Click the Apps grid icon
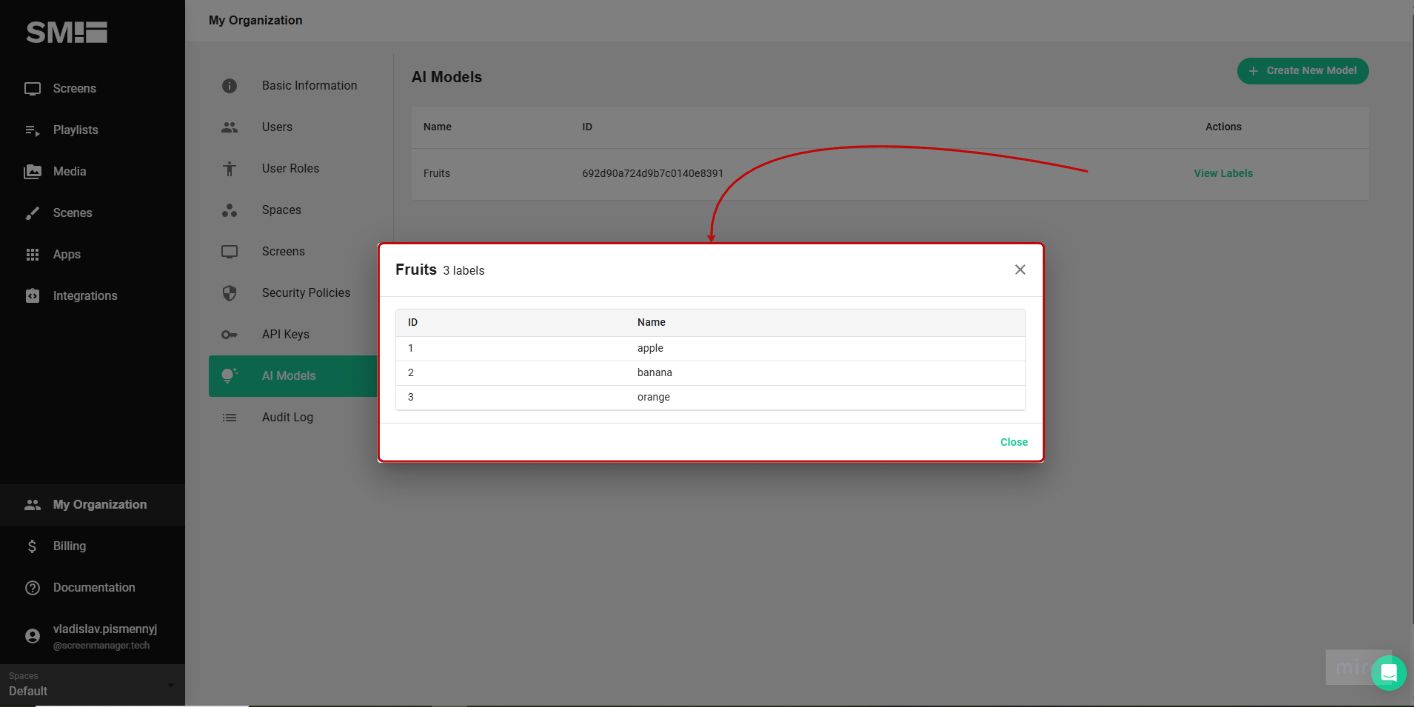 click(x=33, y=255)
